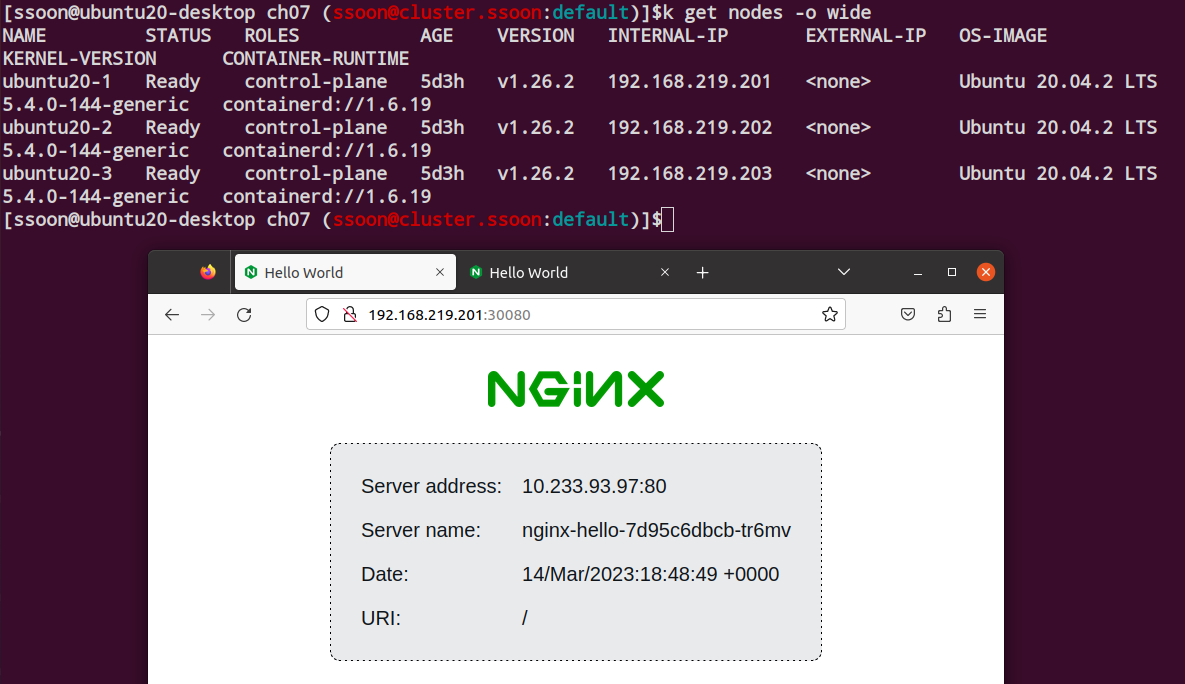Maximize the Firefox window
Screen dimensions: 1185x684
[951, 272]
